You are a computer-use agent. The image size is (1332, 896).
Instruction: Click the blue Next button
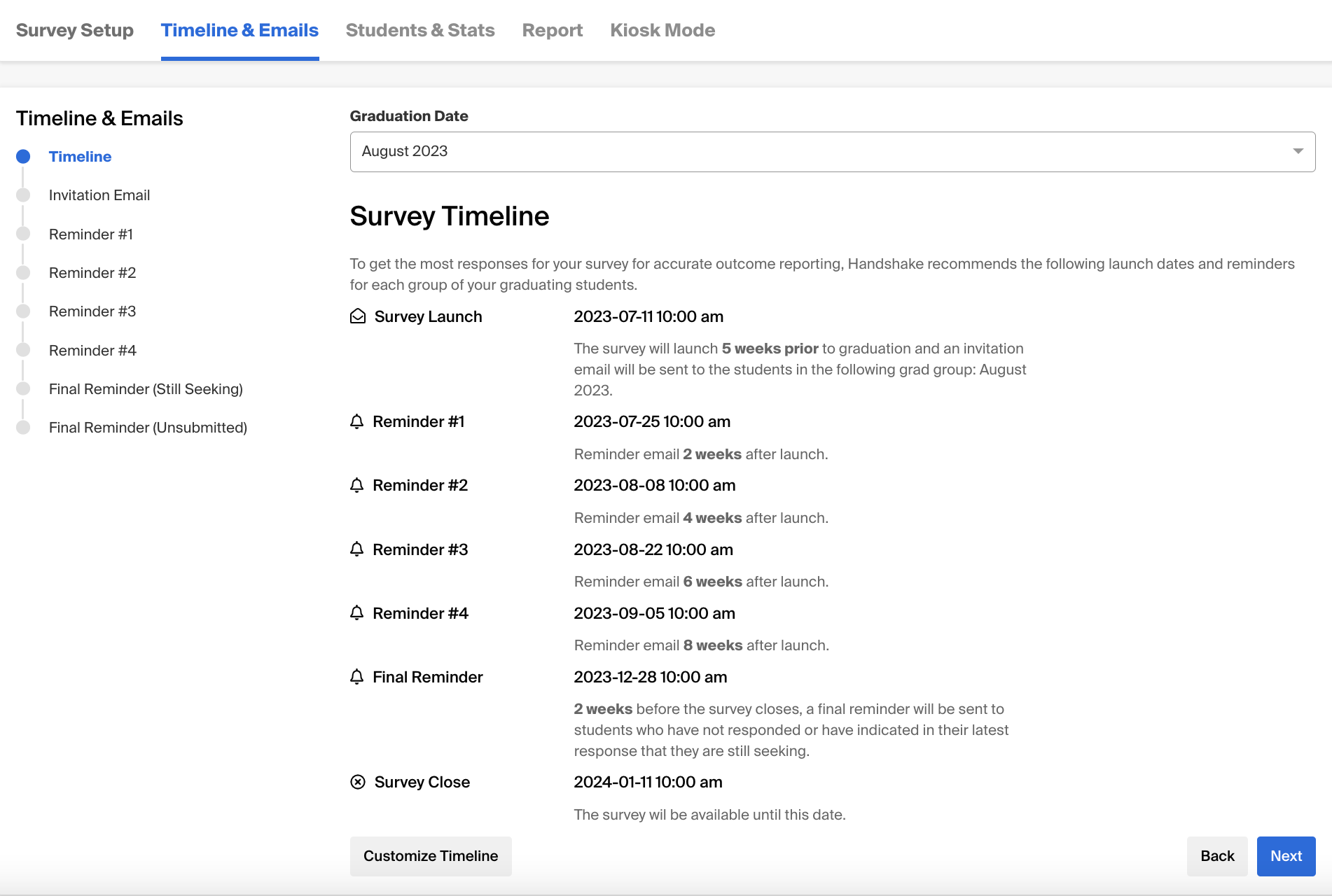point(1286,856)
